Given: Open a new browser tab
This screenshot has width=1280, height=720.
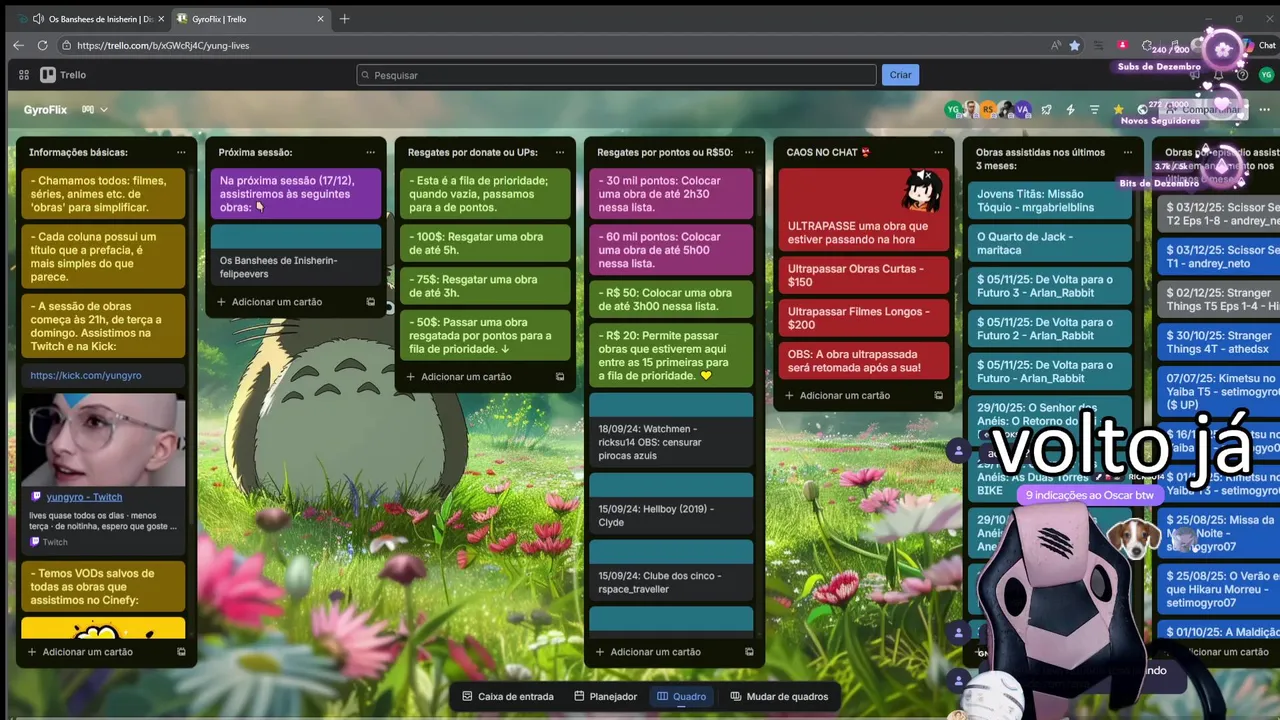Looking at the screenshot, I should click(x=344, y=19).
